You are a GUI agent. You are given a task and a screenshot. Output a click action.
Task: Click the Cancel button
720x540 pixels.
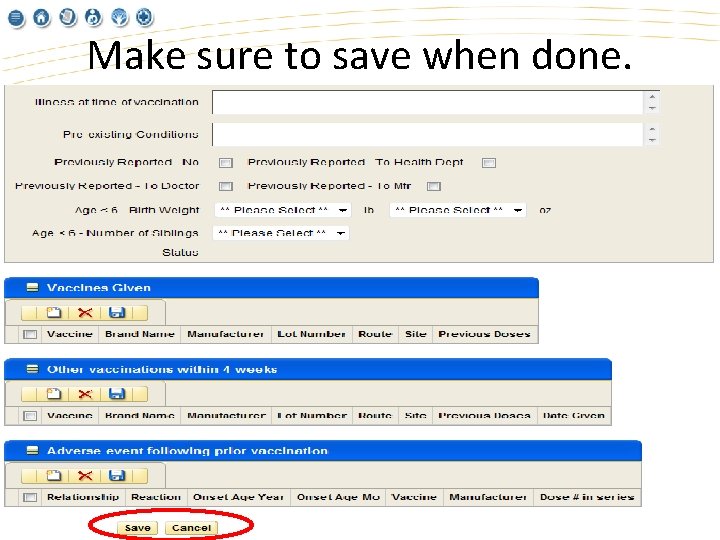[191, 528]
